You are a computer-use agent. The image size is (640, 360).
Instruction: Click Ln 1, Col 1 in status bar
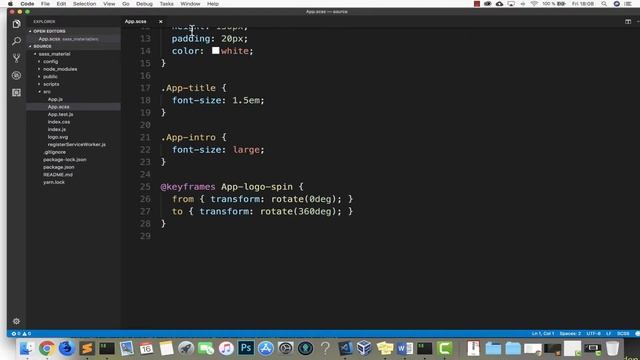point(542,333)
